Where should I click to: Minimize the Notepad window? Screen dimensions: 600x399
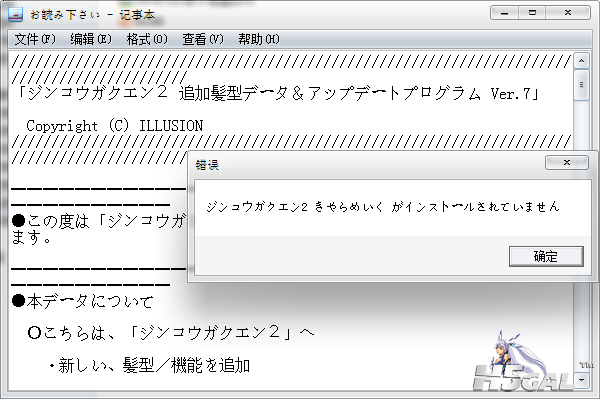tap(504, 13)
